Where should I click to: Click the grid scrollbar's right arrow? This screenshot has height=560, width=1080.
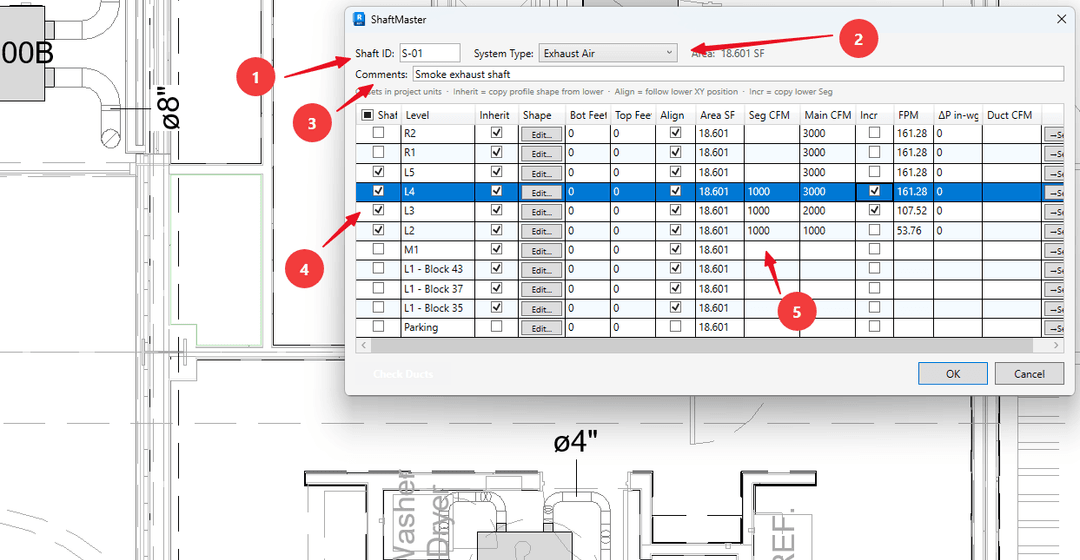click(1057, 344)
